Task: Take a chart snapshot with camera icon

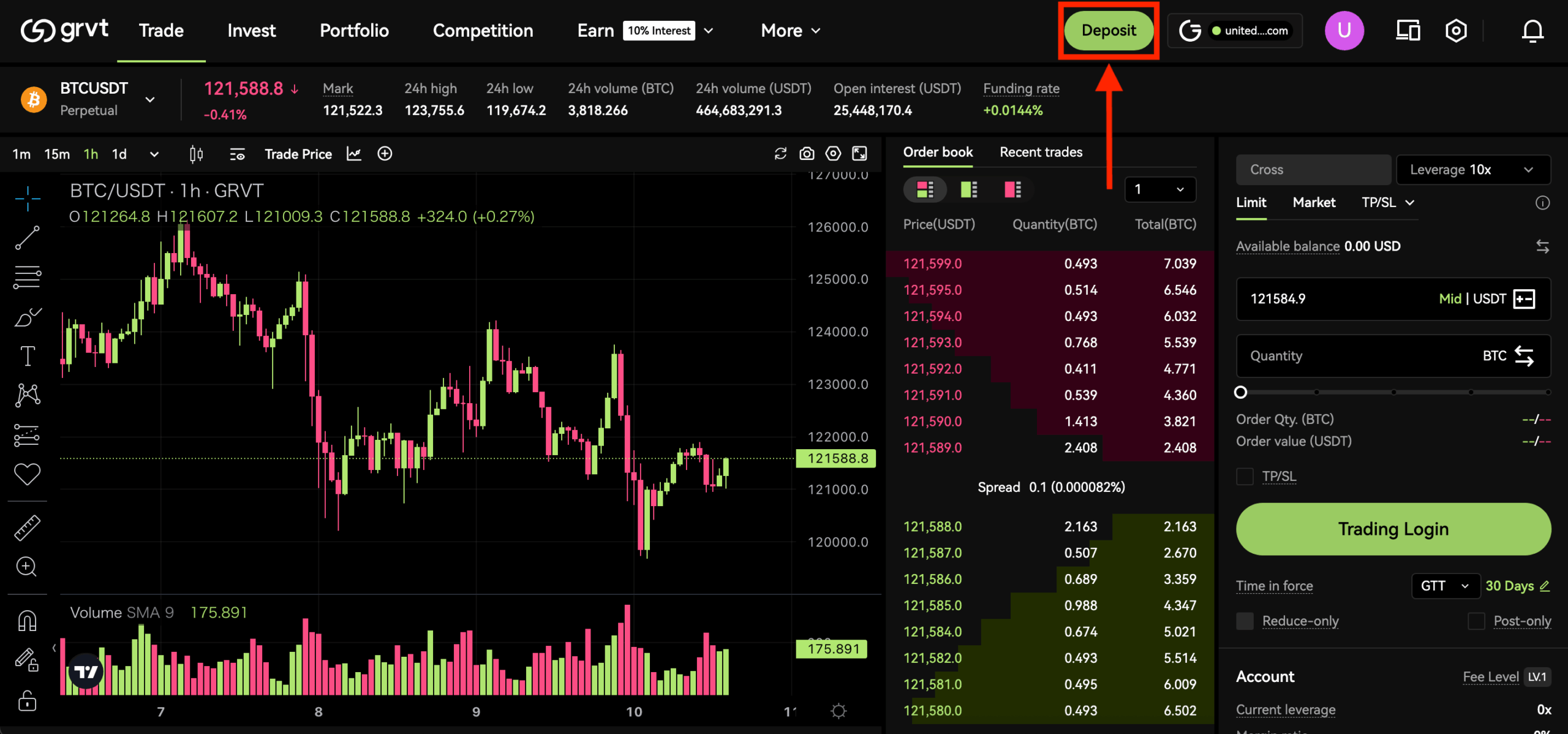Action: [x=807, y=154]
